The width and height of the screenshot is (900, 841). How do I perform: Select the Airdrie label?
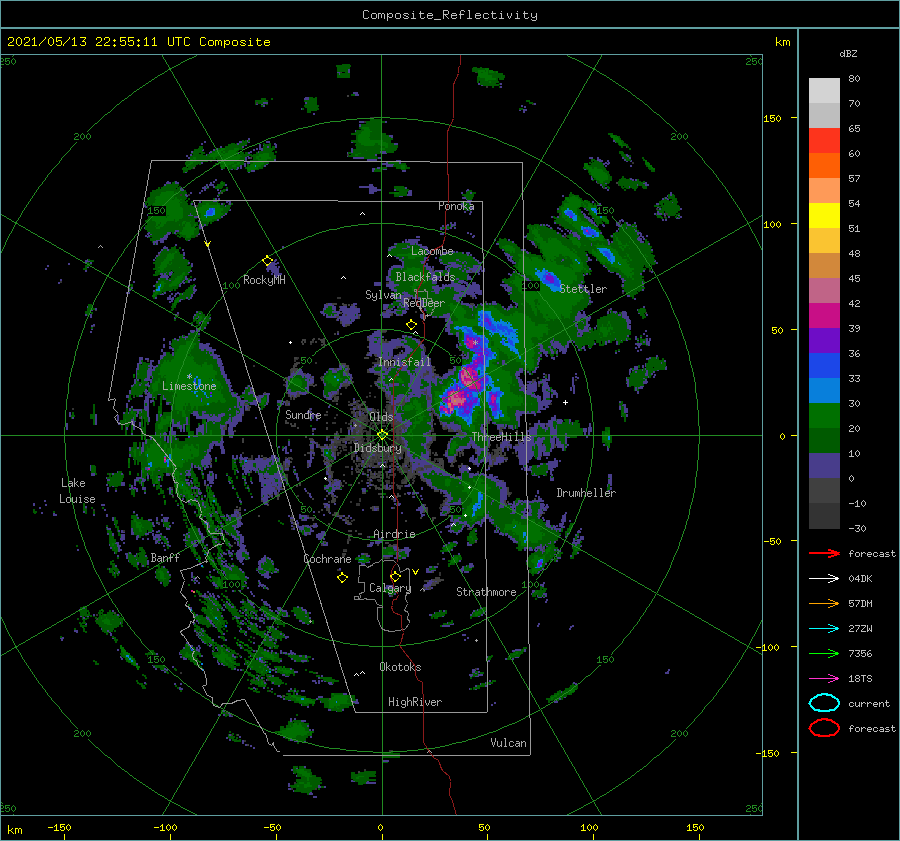(x=394, y=534)
